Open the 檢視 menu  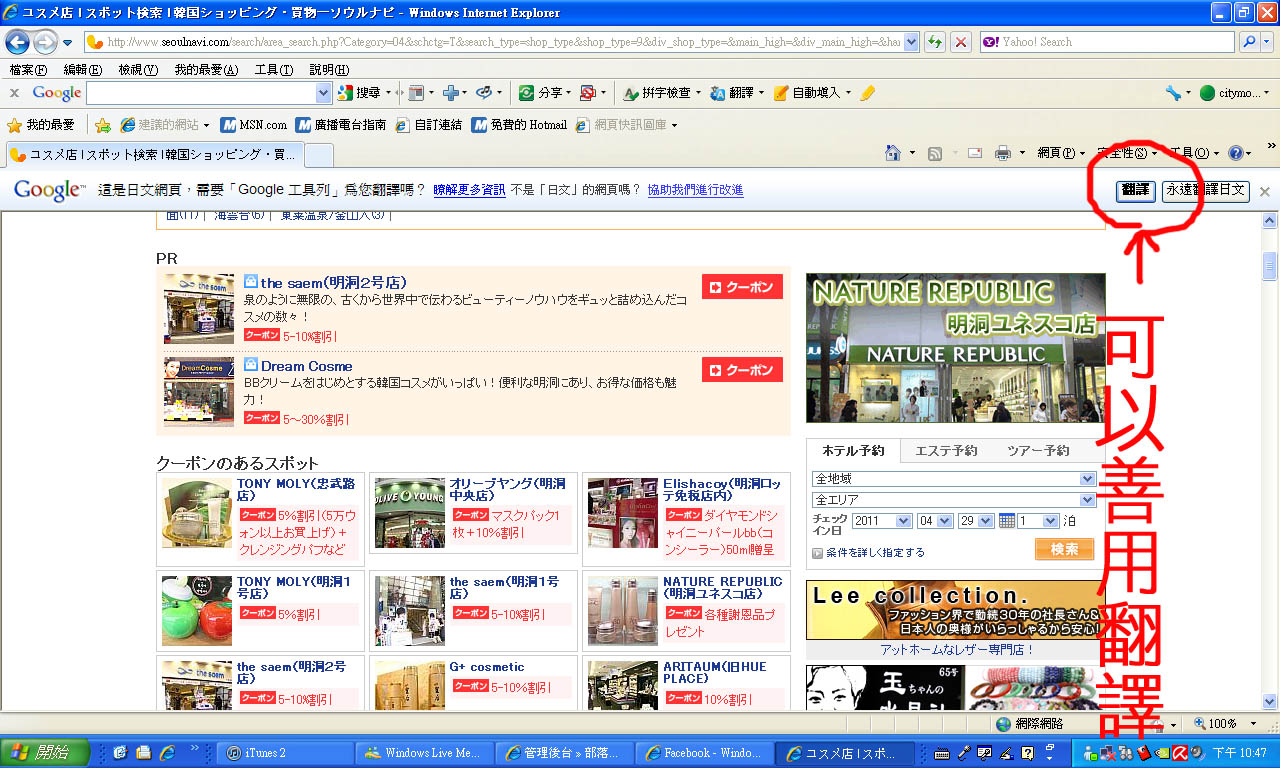pyautogui.click(x=138, y=69)
